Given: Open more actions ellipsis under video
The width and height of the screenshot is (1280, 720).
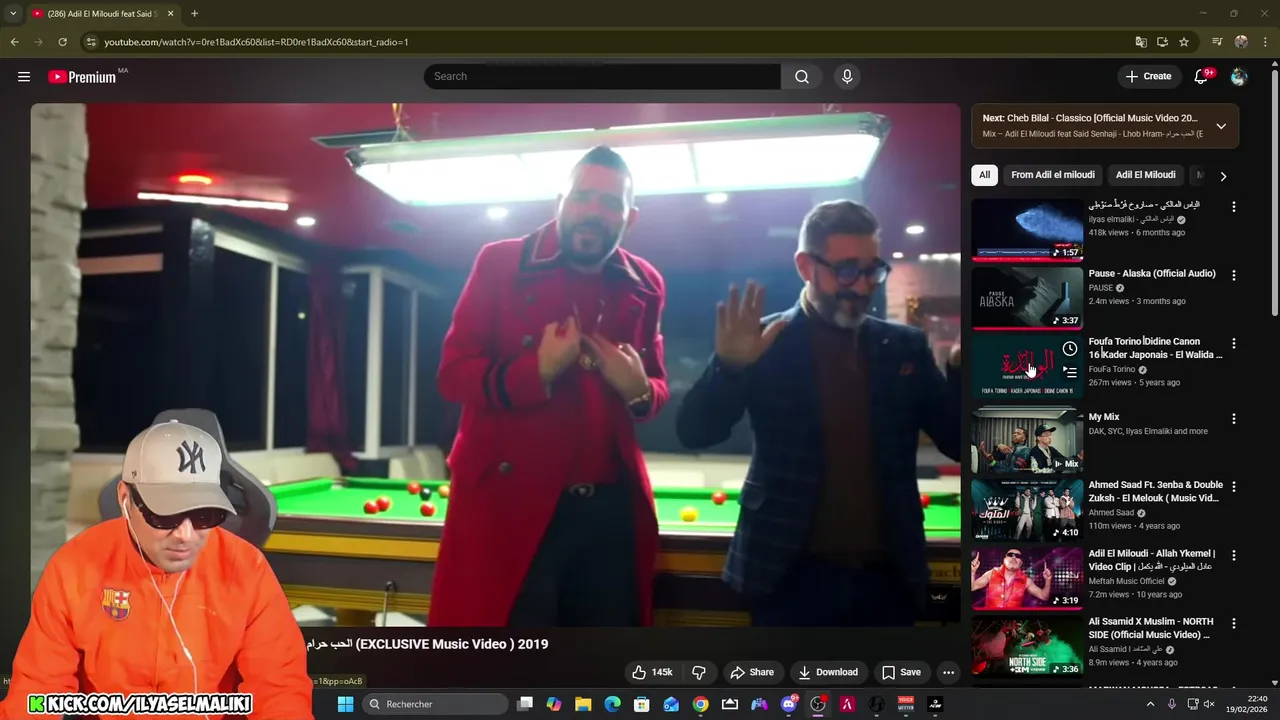Looking at the screenshot, I should [948, 672].
